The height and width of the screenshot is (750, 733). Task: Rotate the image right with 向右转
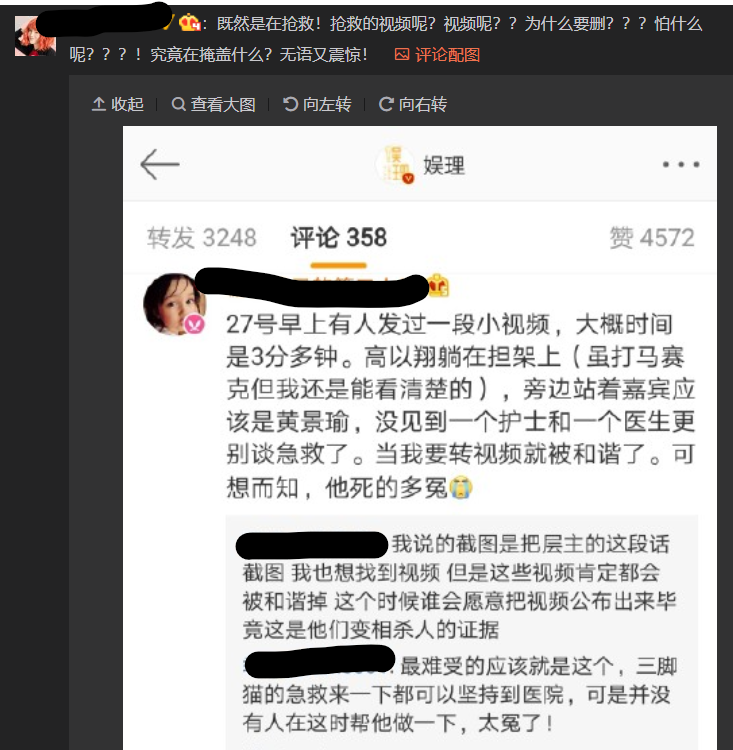click(413, 104)
